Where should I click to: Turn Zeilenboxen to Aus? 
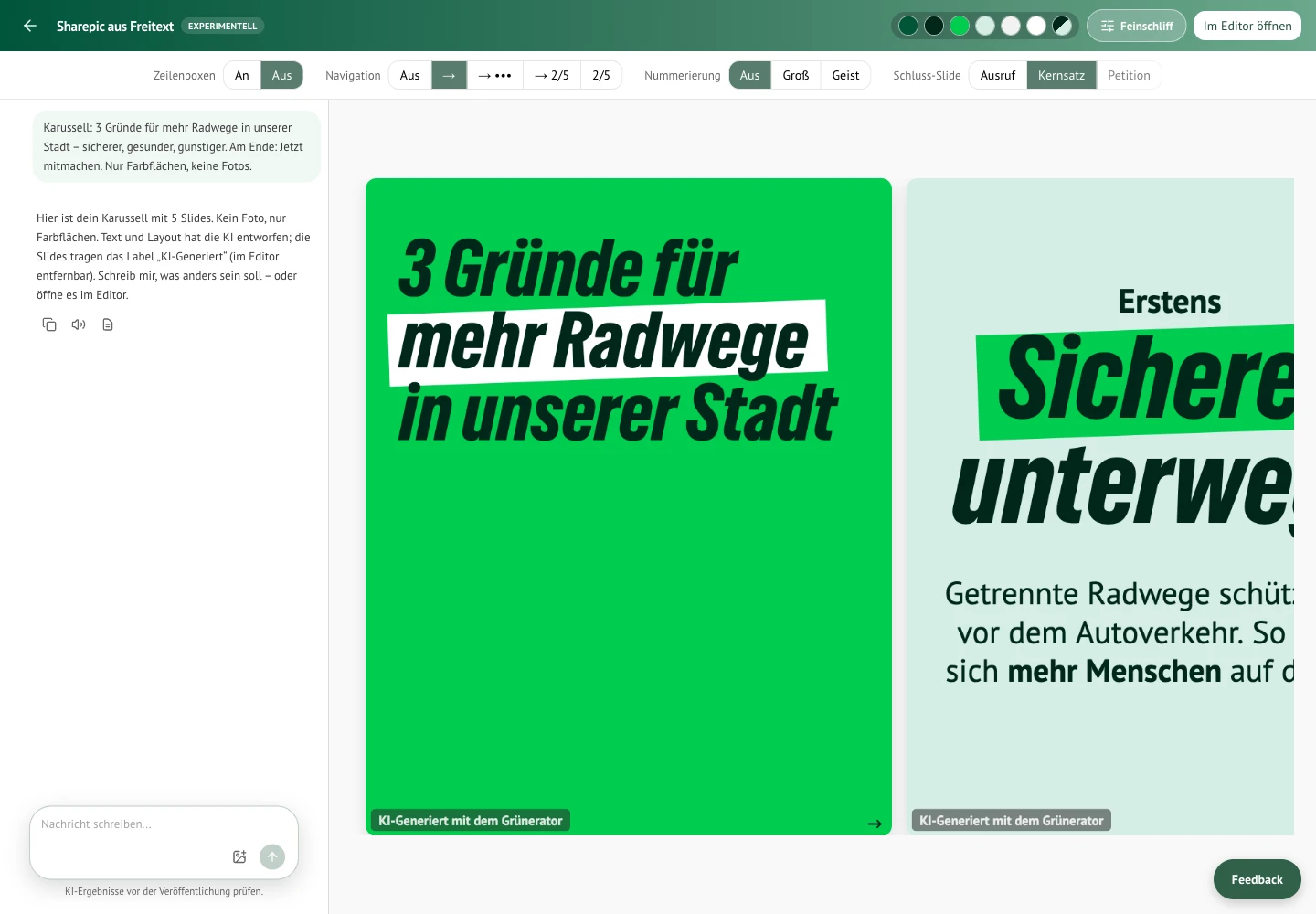(x=281, y=75)
